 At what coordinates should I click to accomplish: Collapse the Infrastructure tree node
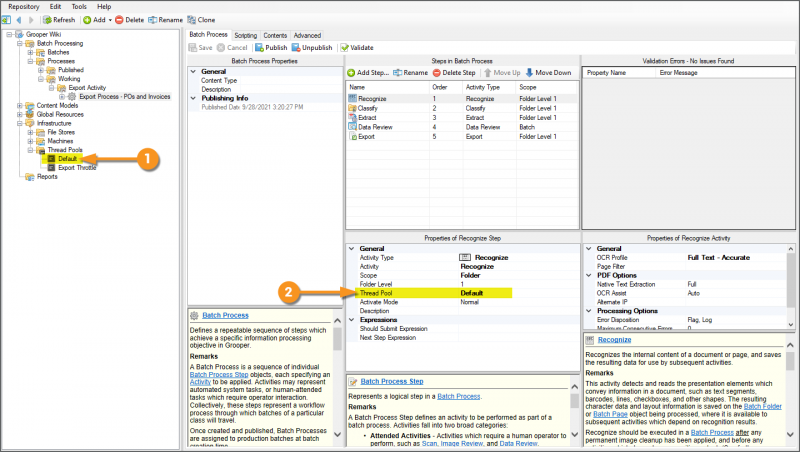[19, 123]
